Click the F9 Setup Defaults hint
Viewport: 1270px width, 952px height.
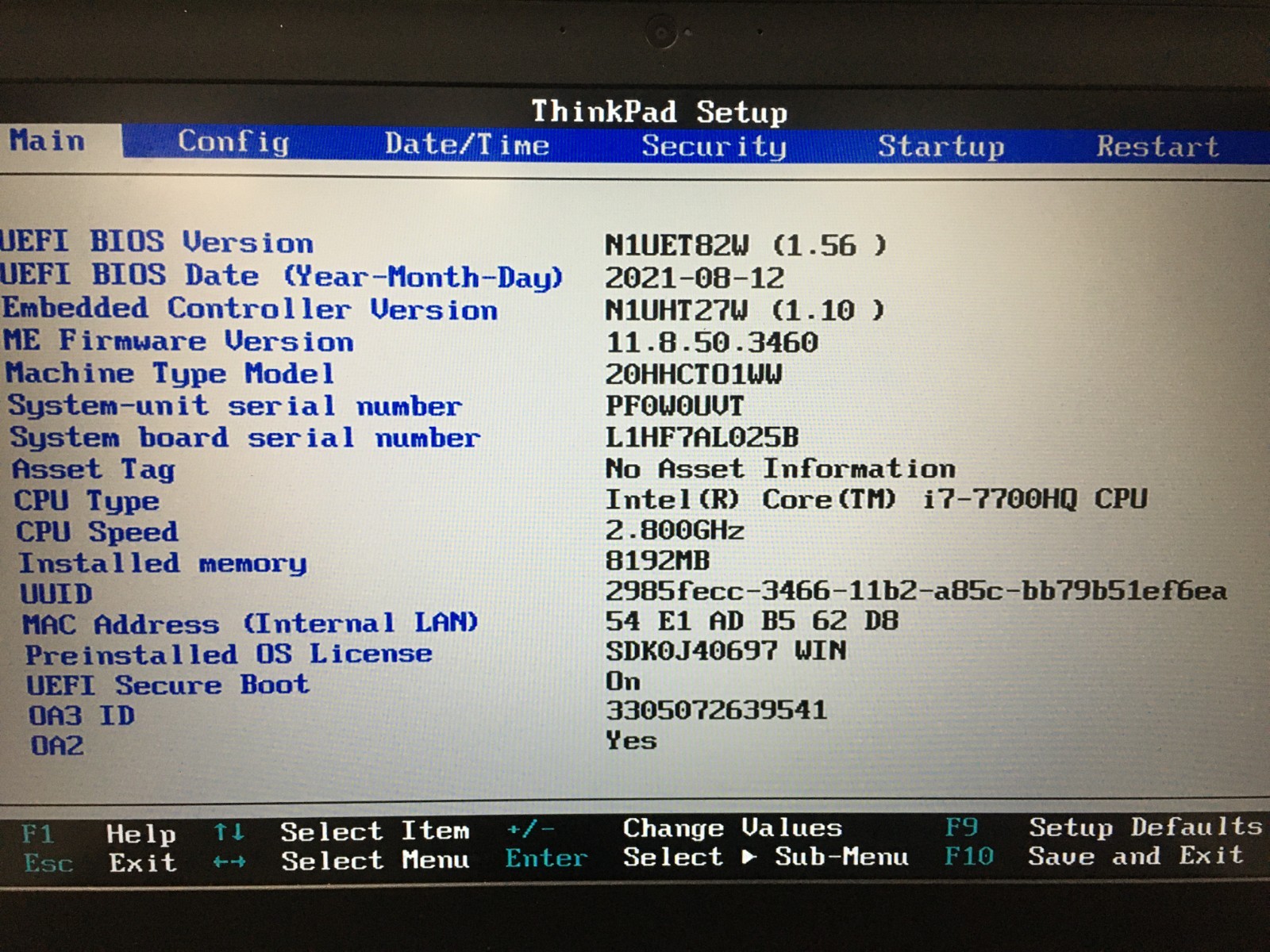(x=1103, y=827)
